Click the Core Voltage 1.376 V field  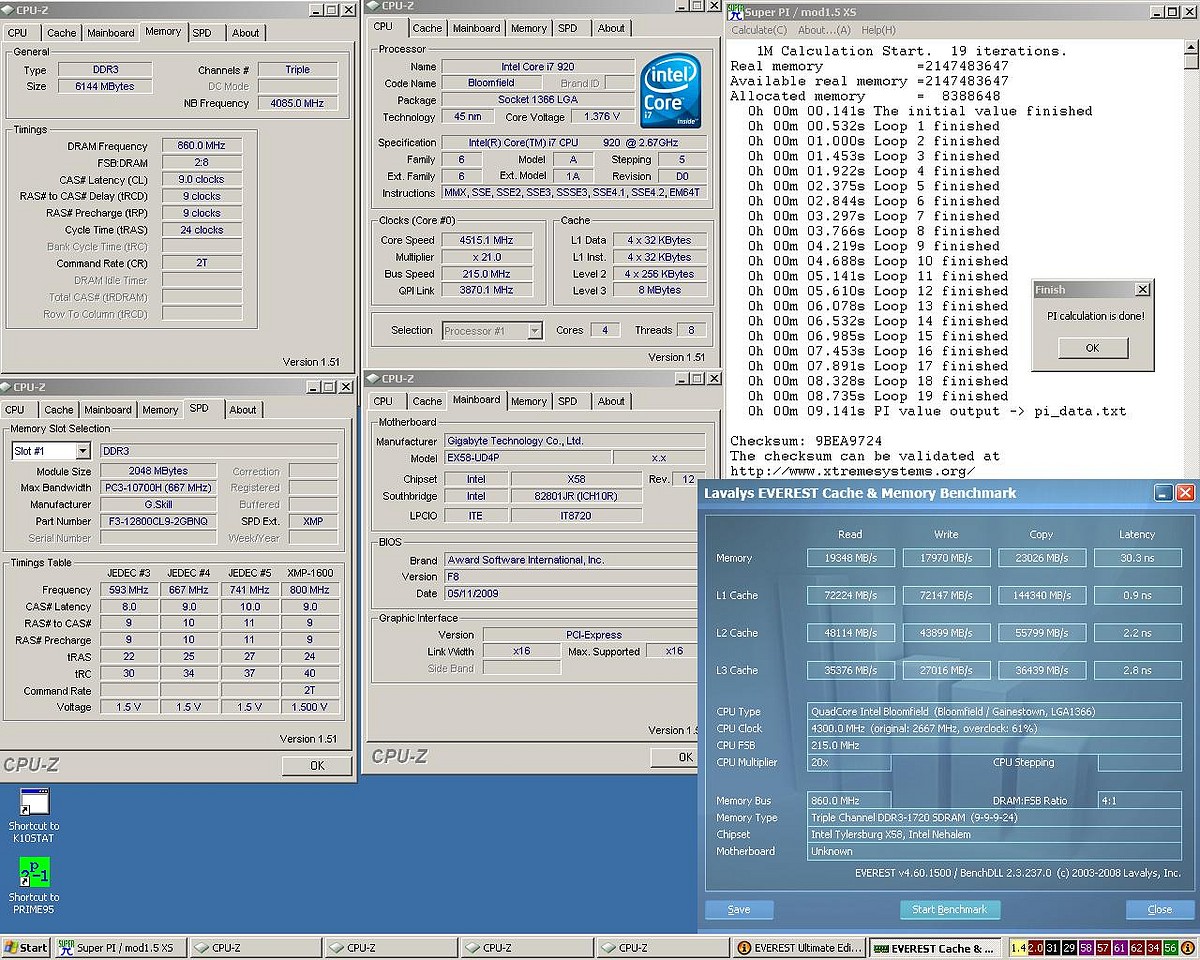(x=601, y=117)
